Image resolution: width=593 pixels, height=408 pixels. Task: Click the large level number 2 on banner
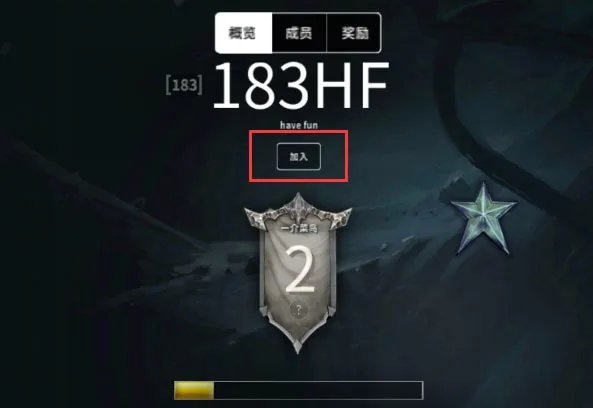click(300, 268)
